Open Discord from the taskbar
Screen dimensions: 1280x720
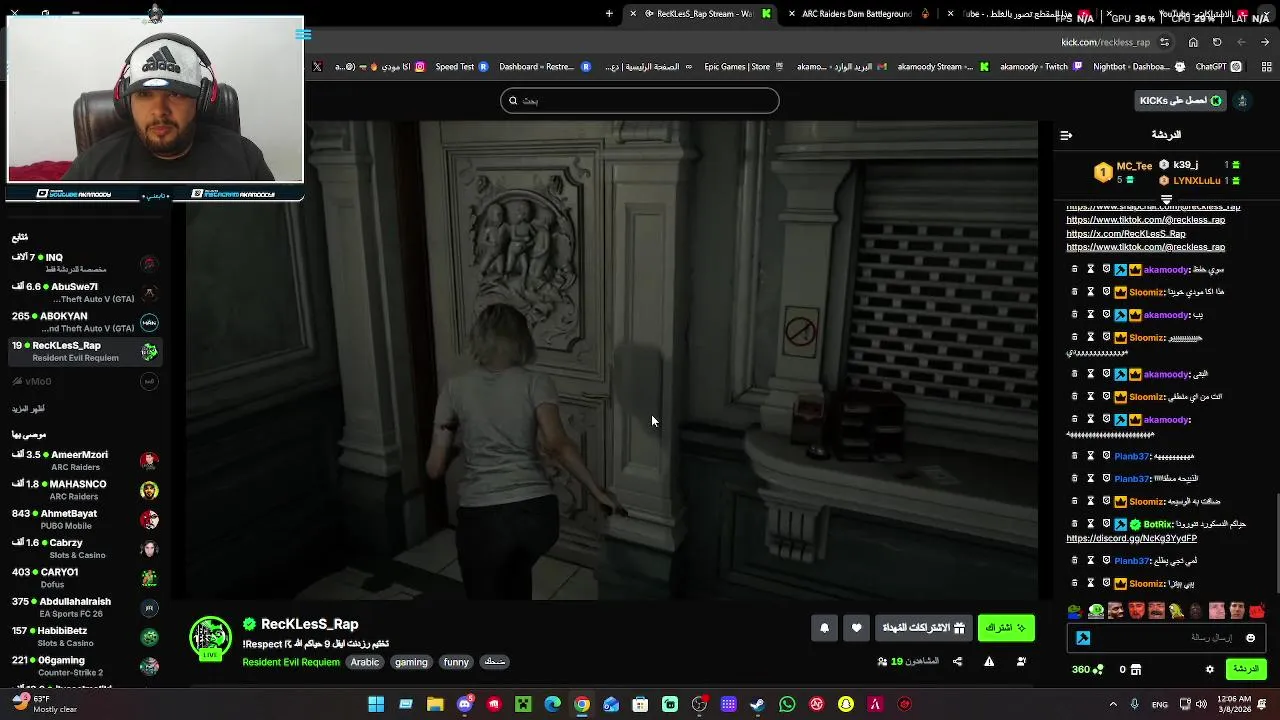[464, 704]
